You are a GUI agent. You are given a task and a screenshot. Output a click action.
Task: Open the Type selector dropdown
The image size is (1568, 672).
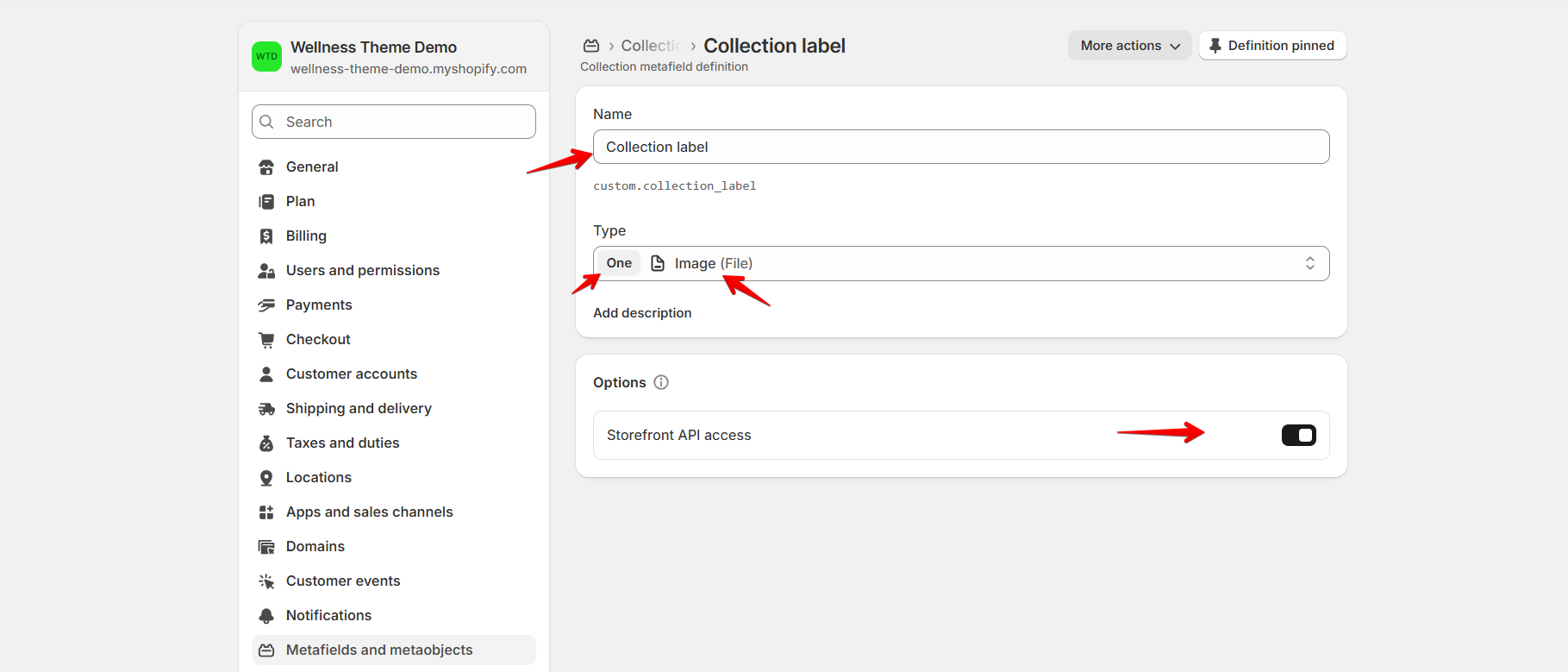[x=960, y=263]
